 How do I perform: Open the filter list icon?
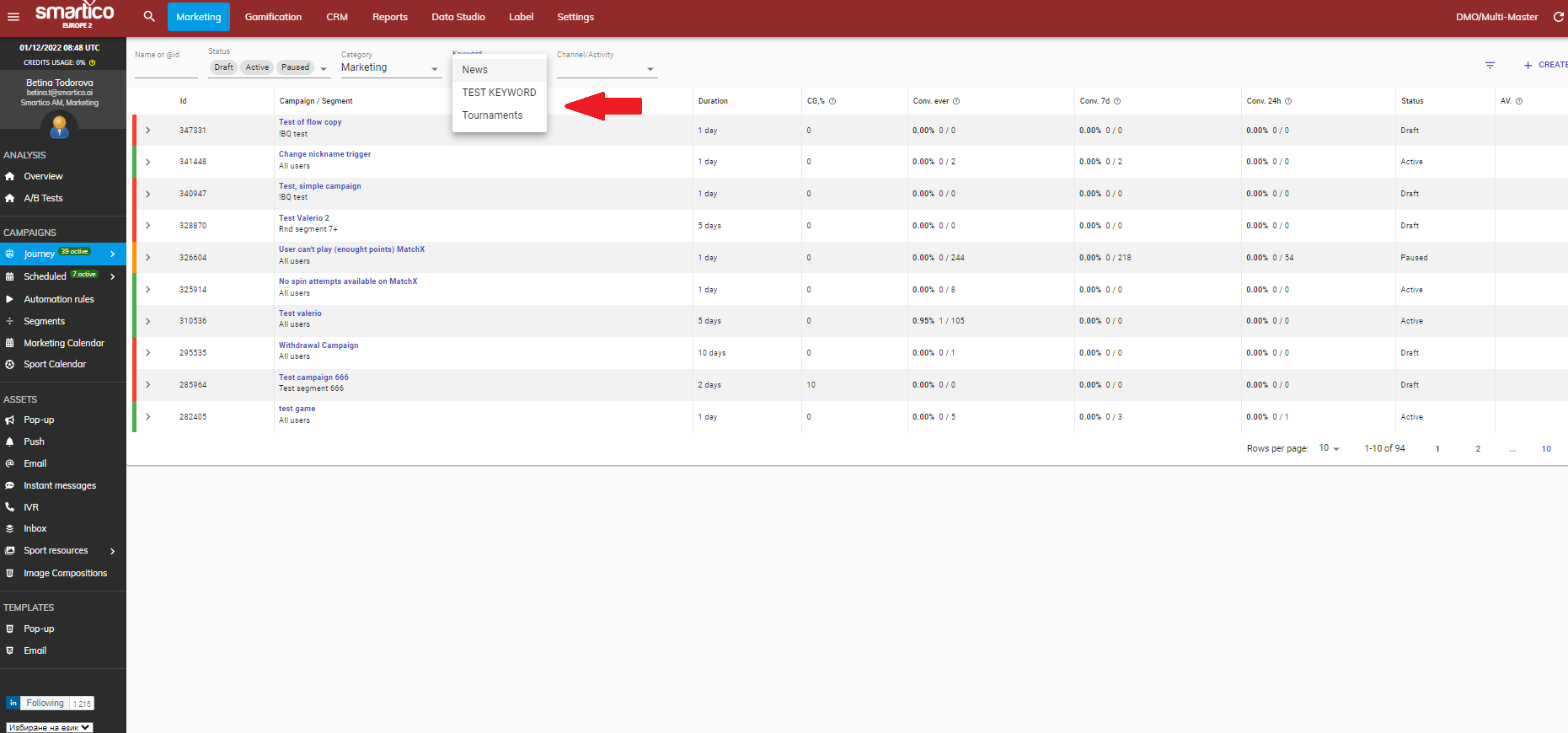tap(1490, 65)
